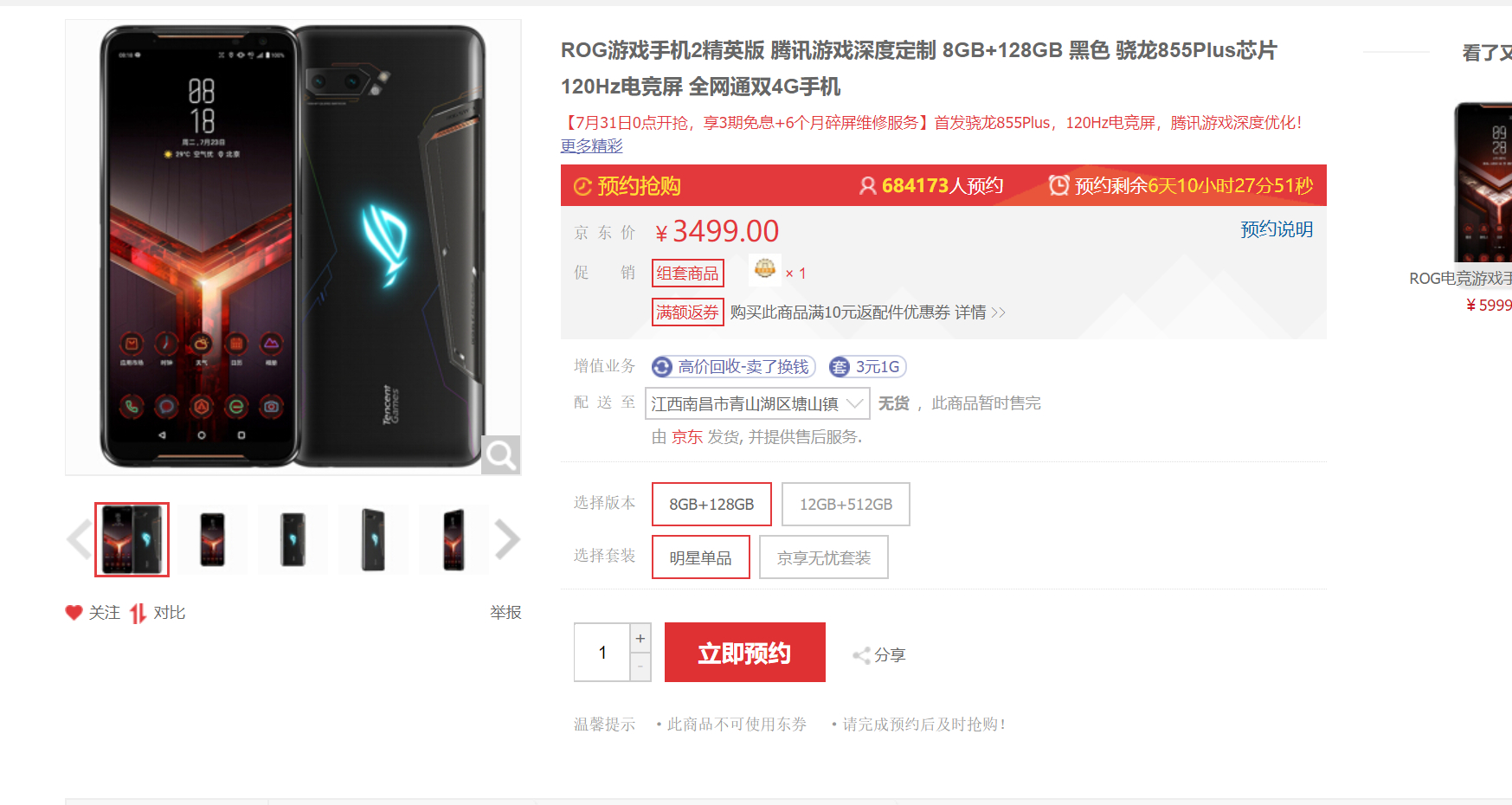Choose the 京享无忧套装 bundle option
Viewport: 1512px width, 805px height.
824,557
